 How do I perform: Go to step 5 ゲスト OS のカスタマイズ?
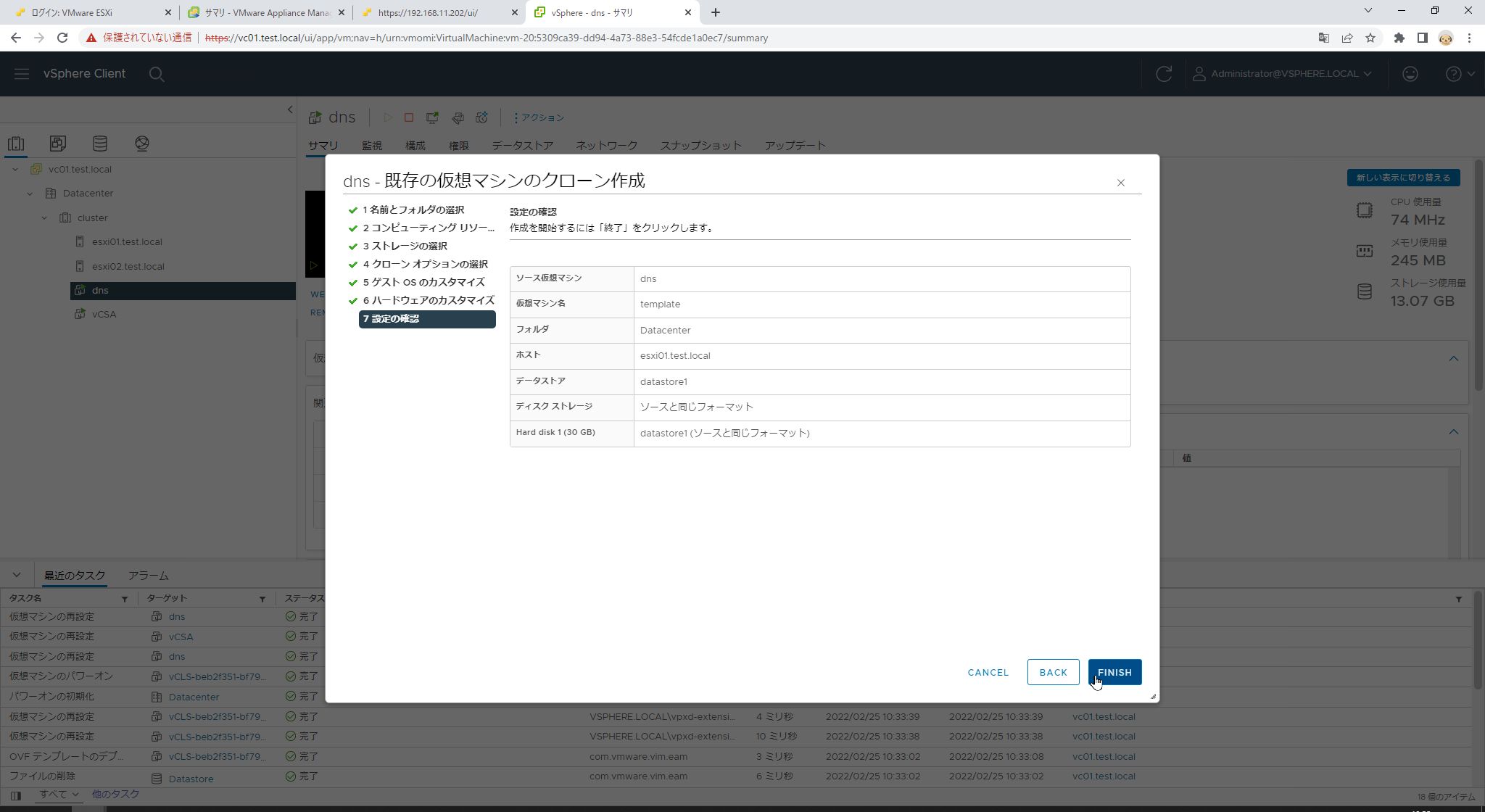click(x=423, y=282)
